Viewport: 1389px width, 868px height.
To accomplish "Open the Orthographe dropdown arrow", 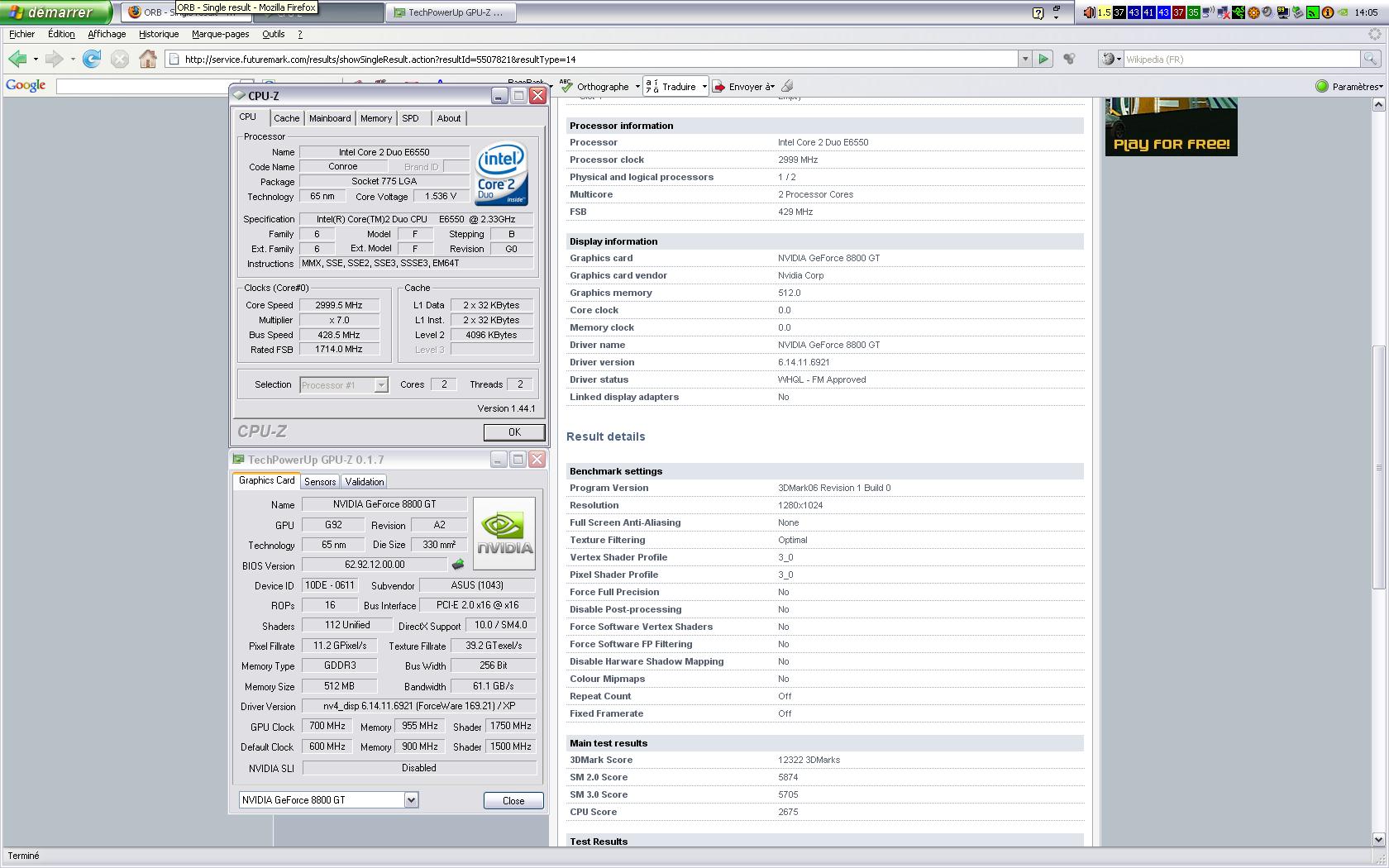I will click(x=637, y=87).
